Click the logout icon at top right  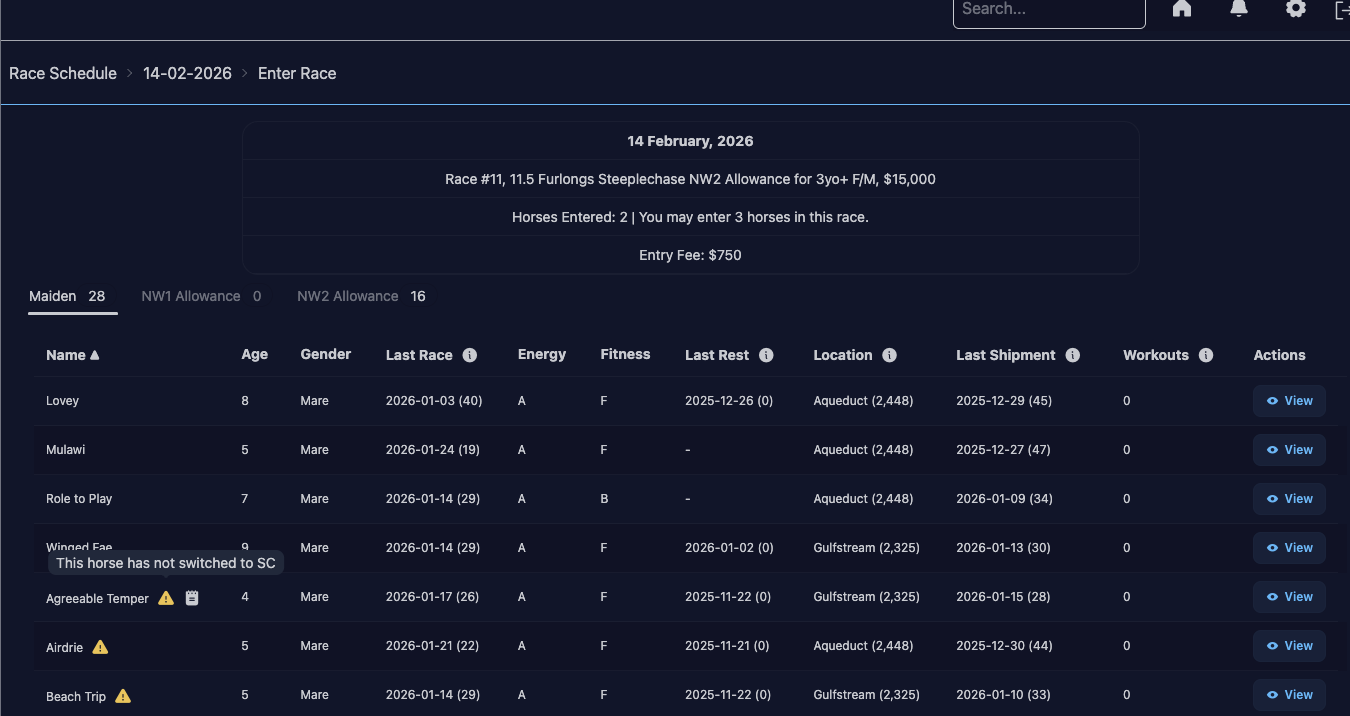pyautogui.click(x=1342, y=9)
